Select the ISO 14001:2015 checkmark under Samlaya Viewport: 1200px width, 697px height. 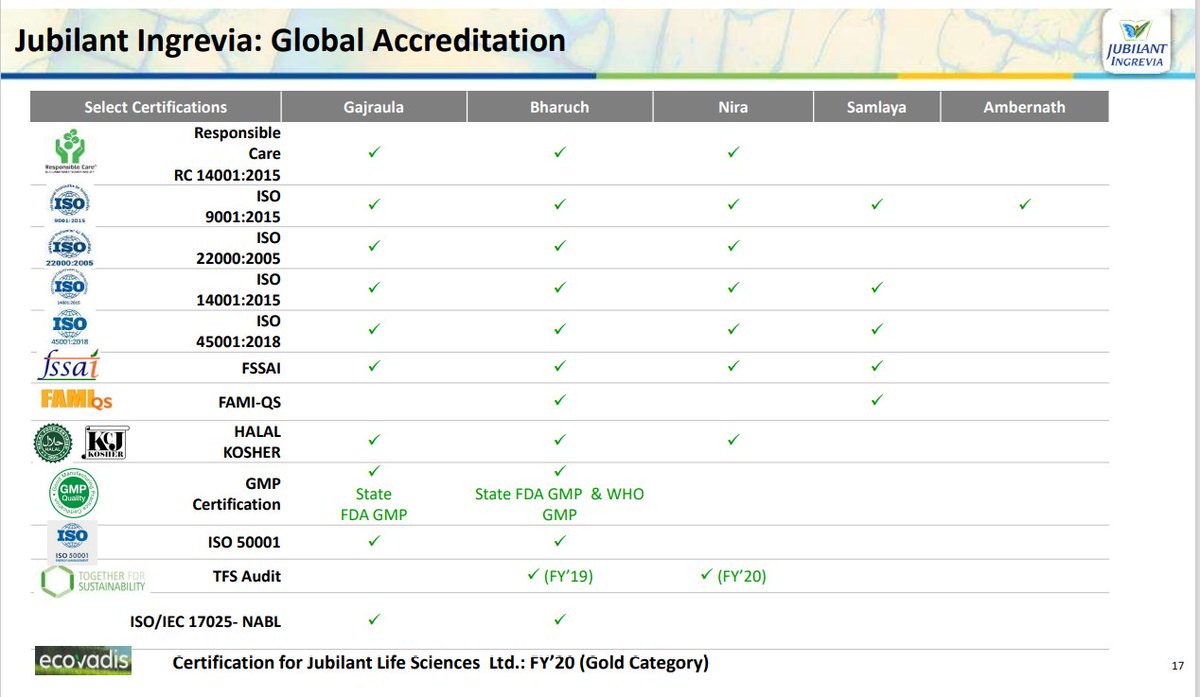876,287
